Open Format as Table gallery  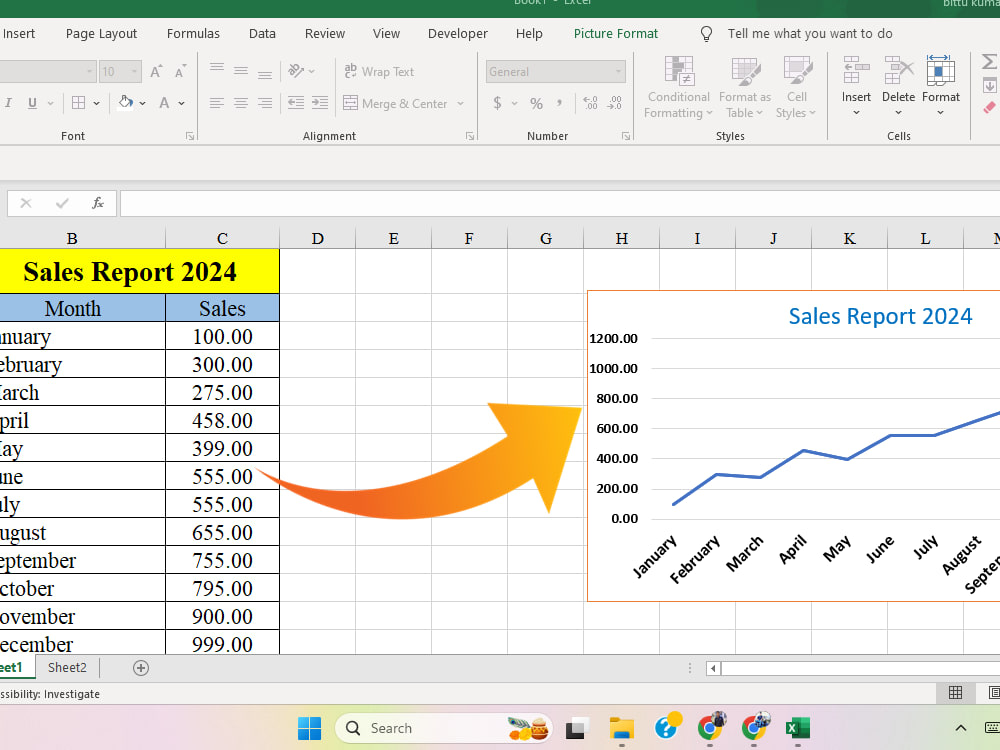(x=744, y=87)
